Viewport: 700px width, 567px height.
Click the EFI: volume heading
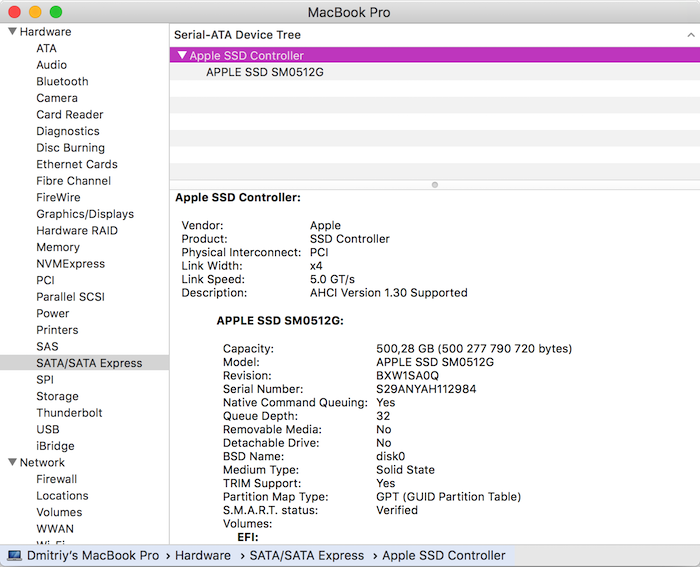[248, 537]
